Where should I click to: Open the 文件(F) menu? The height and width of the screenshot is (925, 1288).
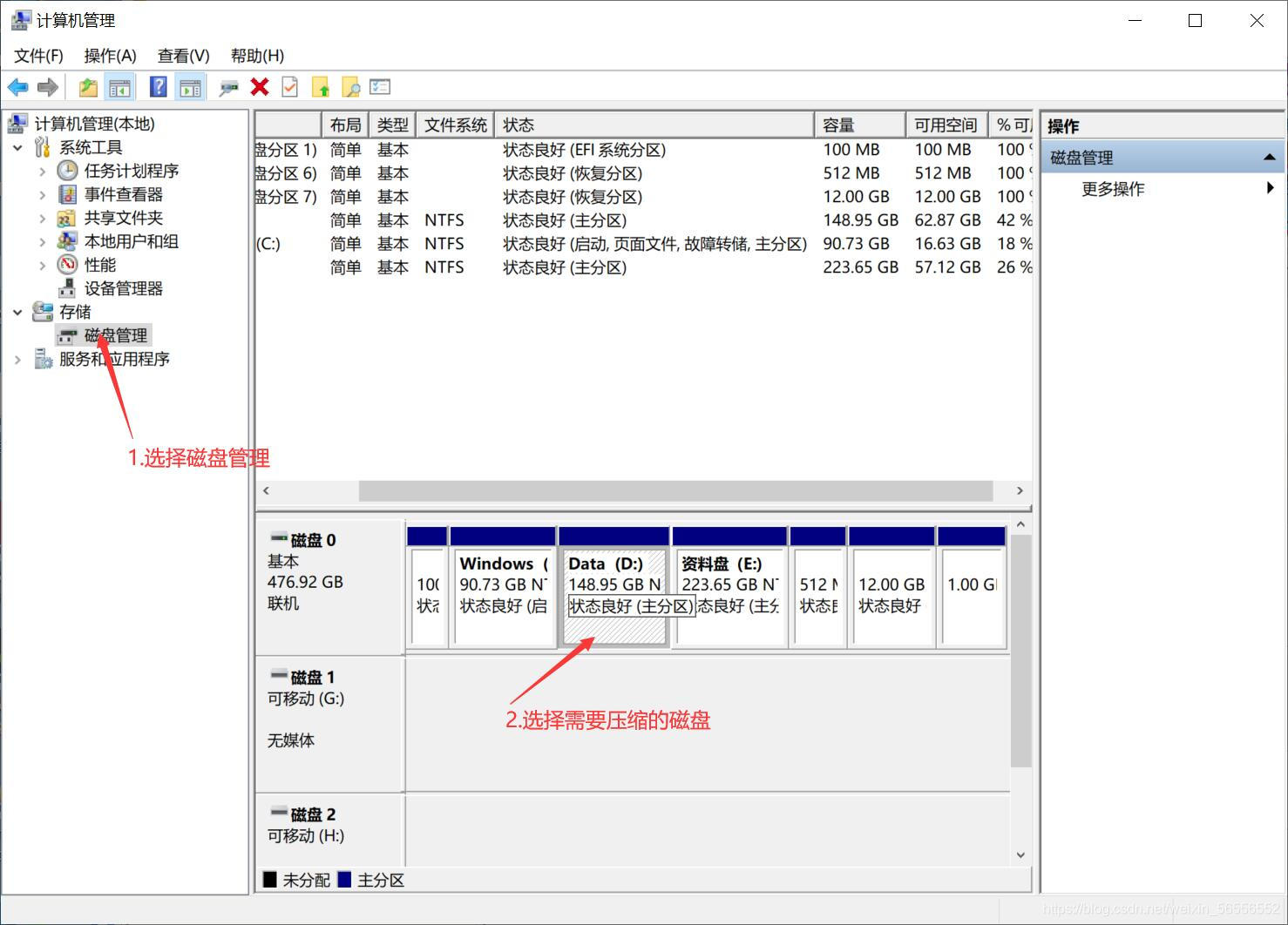click(x=38, y=56)
